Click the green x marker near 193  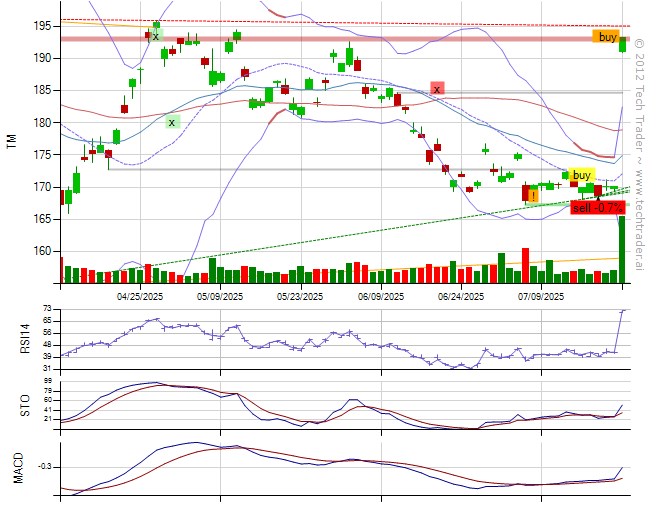click(x=155, y=36)
